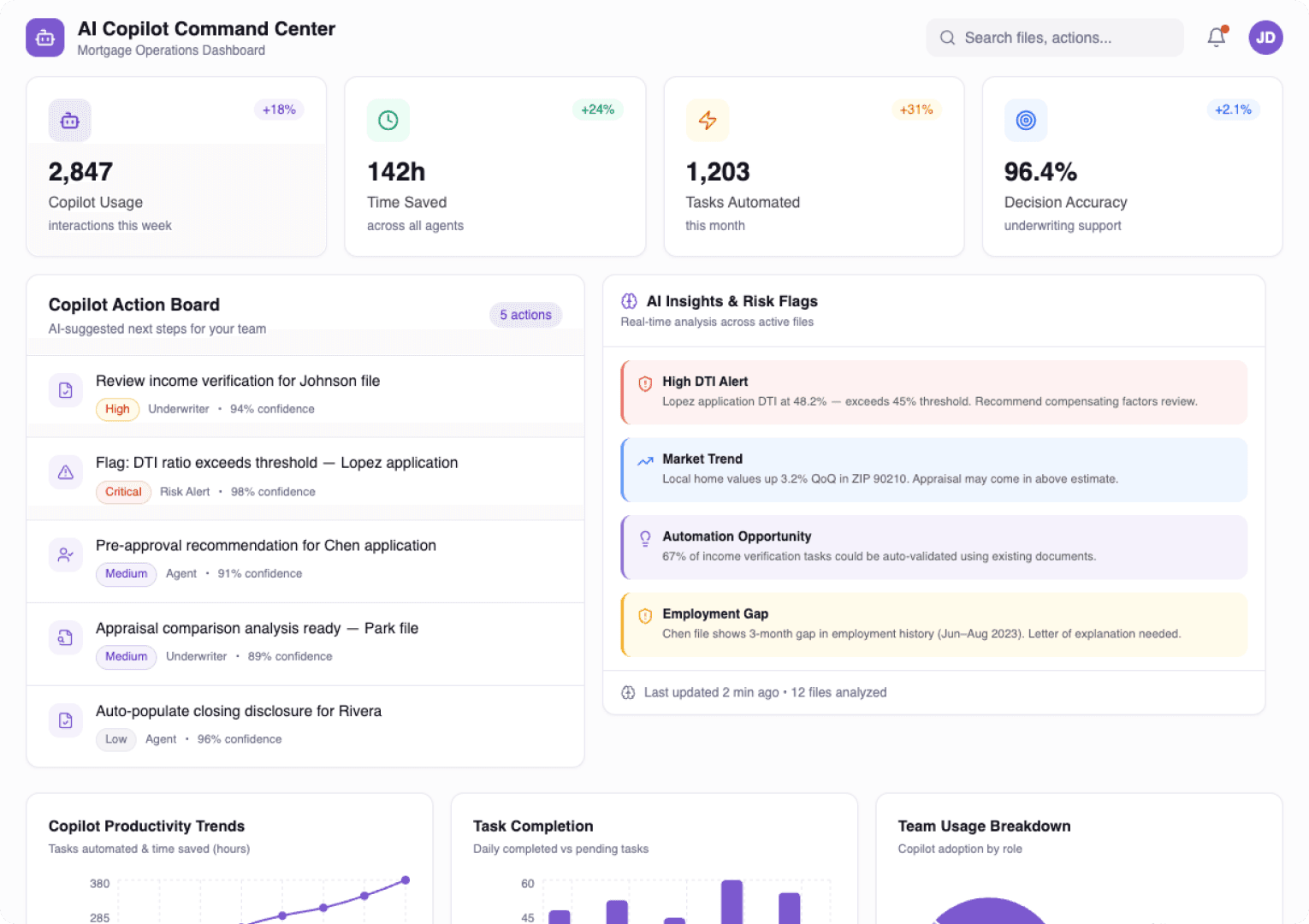The height and width of the screenshot is (924, 1309).
Task: Click the brain icon beside AI Insights & Risk Flags
Action: tap(630, 301)
